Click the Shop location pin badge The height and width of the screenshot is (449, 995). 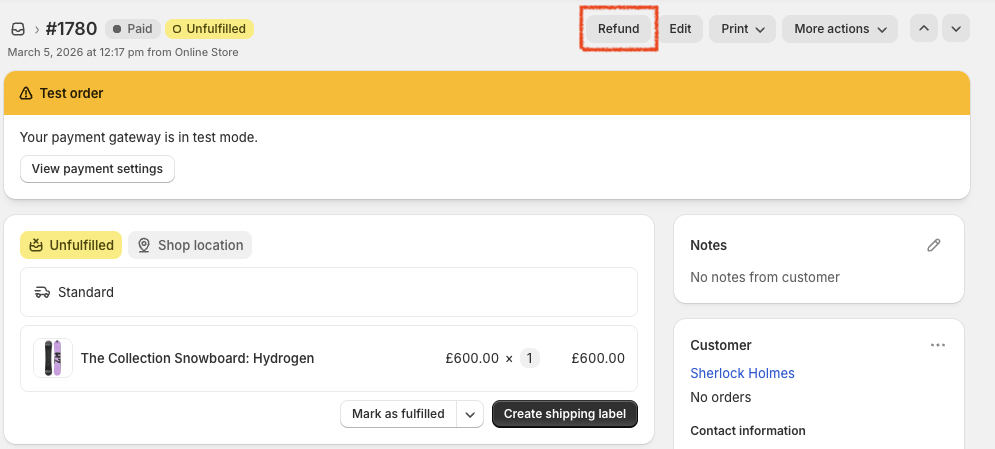coord(190,245)
